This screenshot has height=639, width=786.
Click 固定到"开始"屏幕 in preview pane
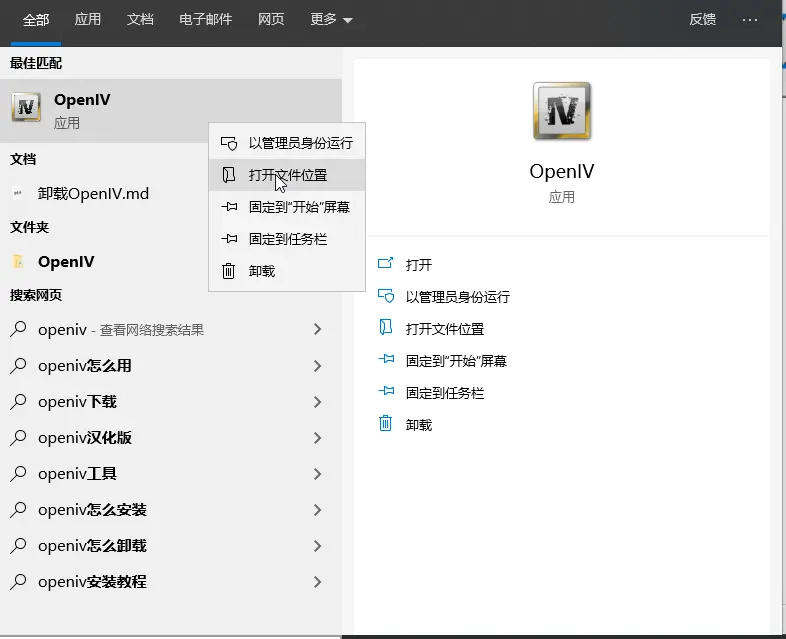coord(456,361)
